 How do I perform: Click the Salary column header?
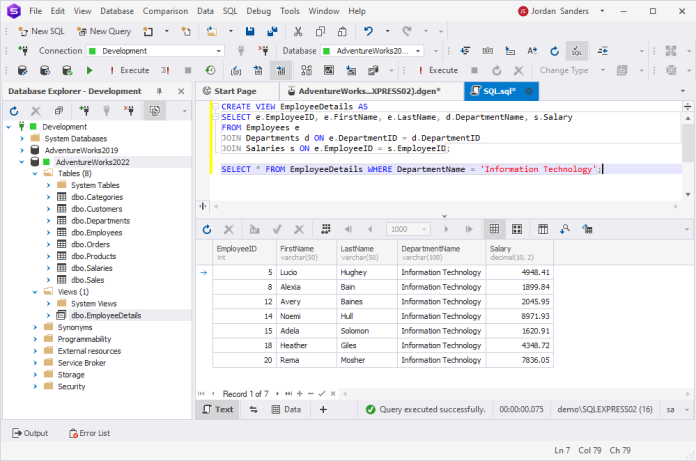[519, 252]
